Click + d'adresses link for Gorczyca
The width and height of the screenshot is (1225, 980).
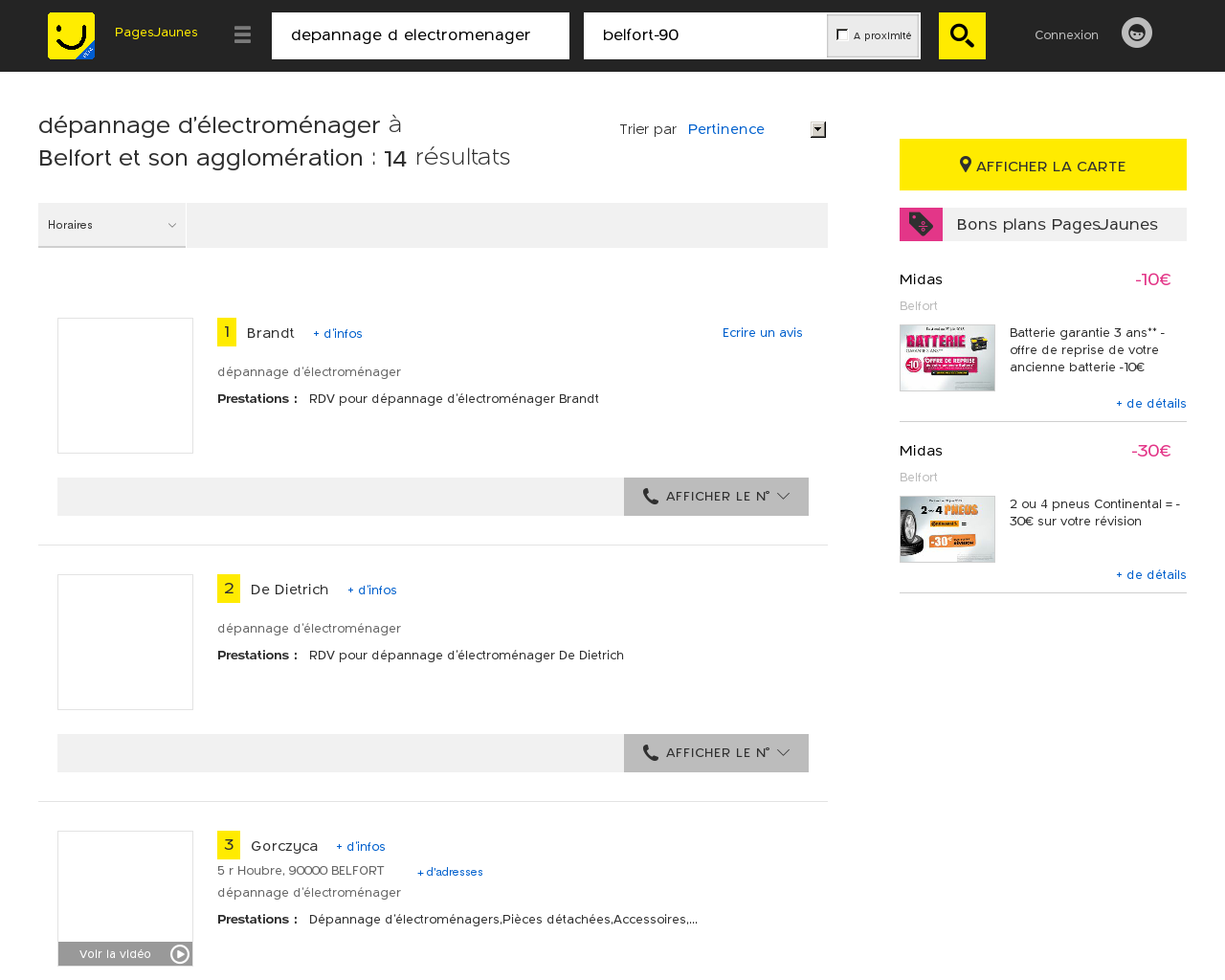pos(450,872)
